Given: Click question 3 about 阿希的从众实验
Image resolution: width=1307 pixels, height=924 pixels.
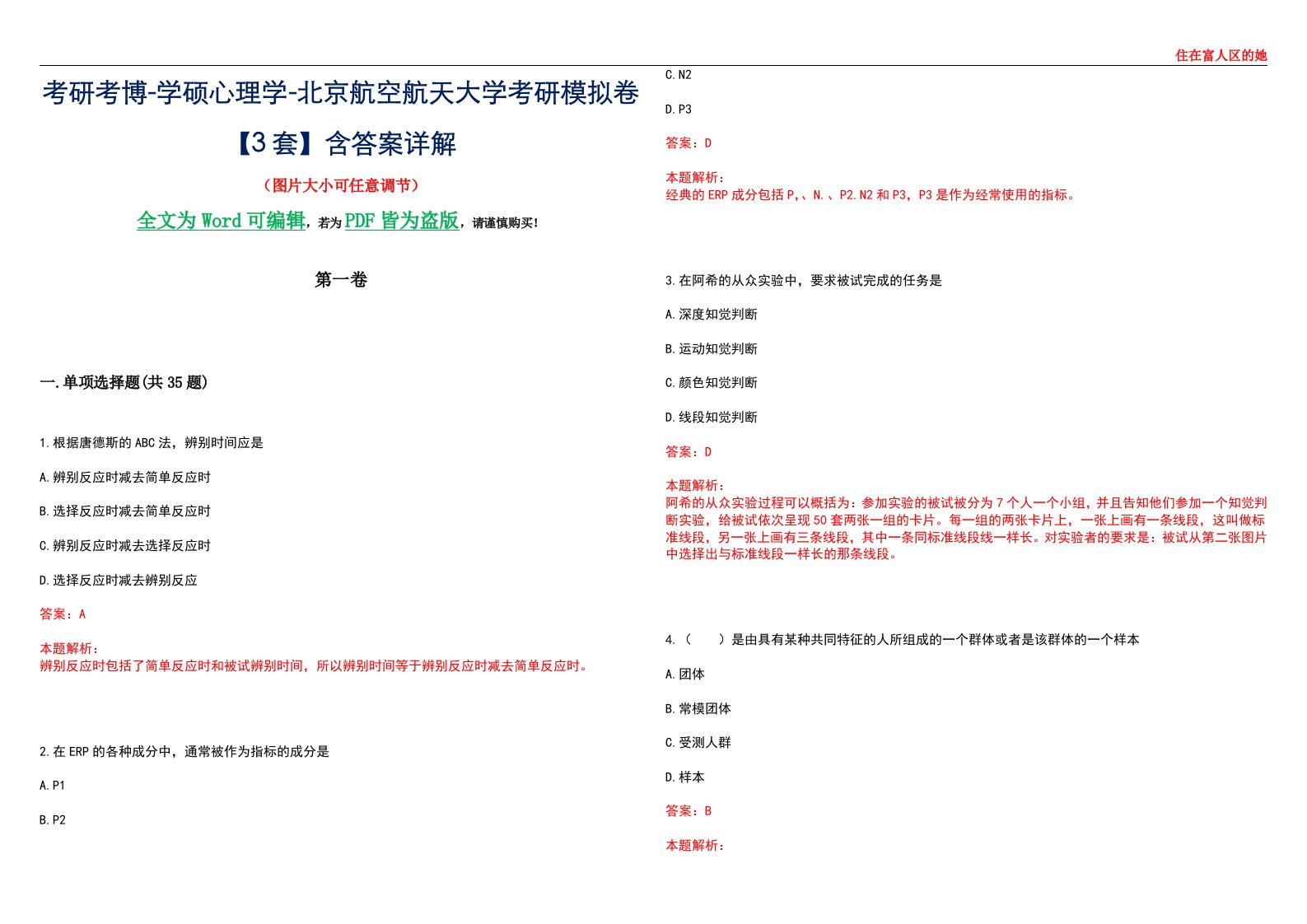Looking at the screenshot, I should [804, 281].
